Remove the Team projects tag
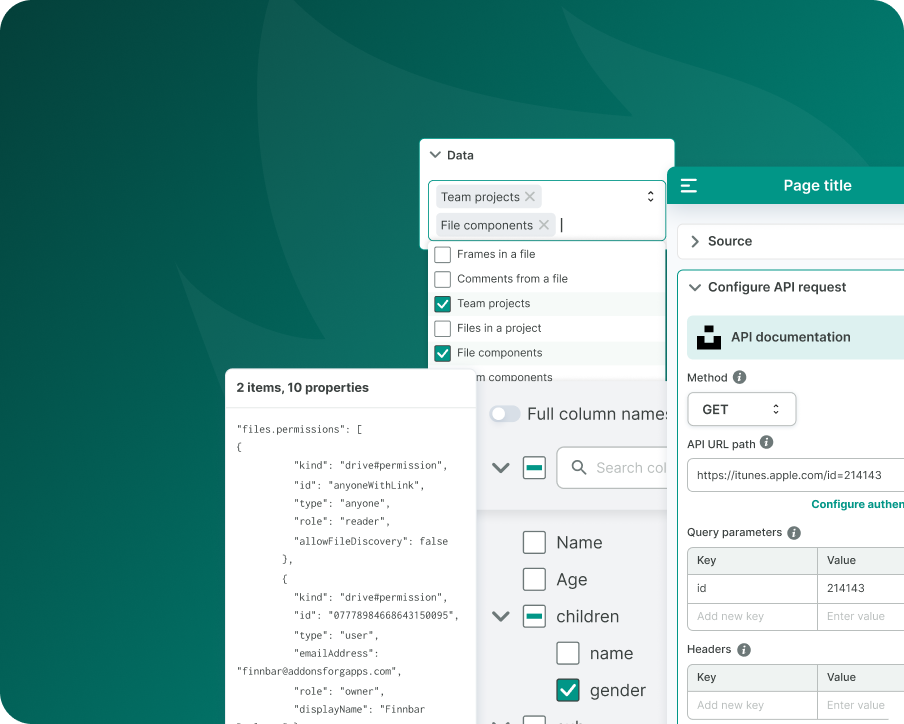The image size is (904, 724). 530,197
